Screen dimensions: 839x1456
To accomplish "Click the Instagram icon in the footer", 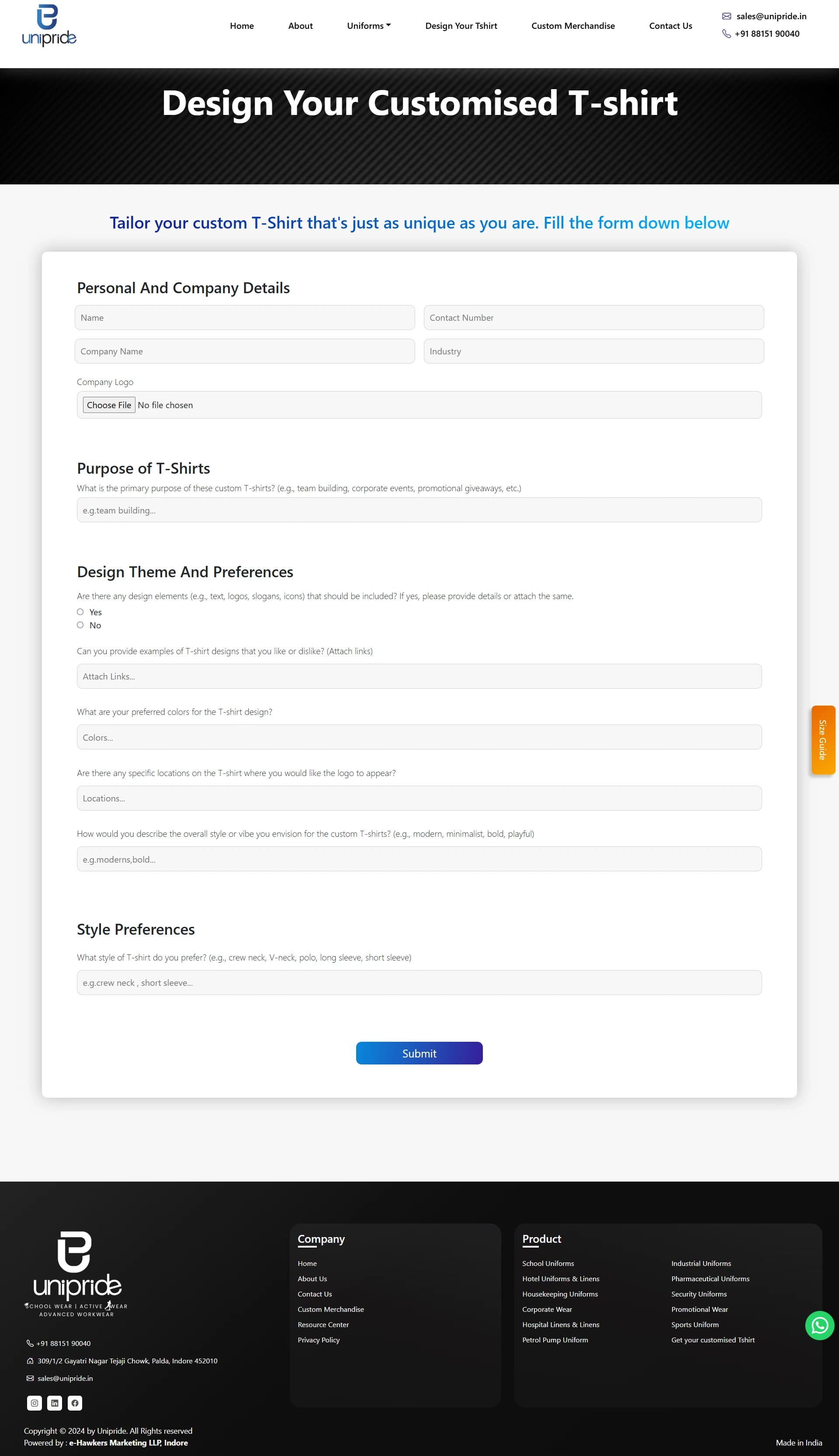I will click(x=35, y=1403).
